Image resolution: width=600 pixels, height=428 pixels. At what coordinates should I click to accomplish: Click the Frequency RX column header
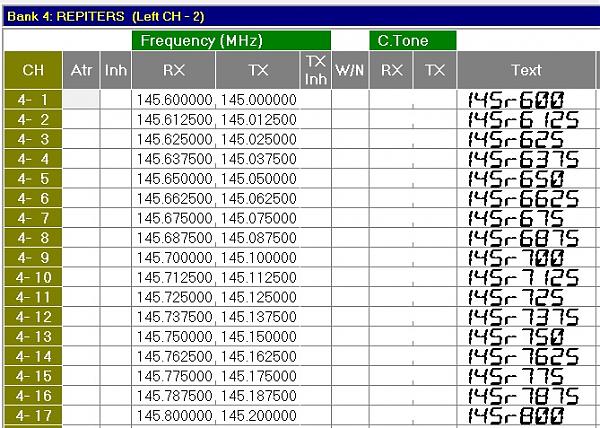tap(174, 70)
